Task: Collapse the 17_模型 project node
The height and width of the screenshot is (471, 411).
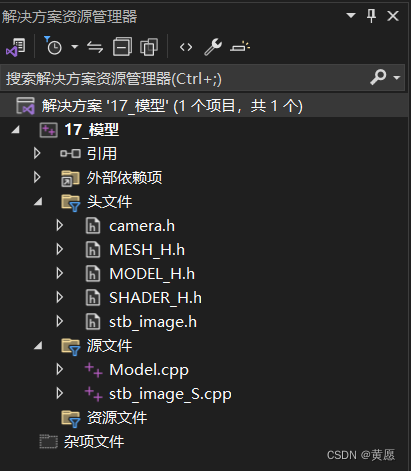Action: [16, 130]
